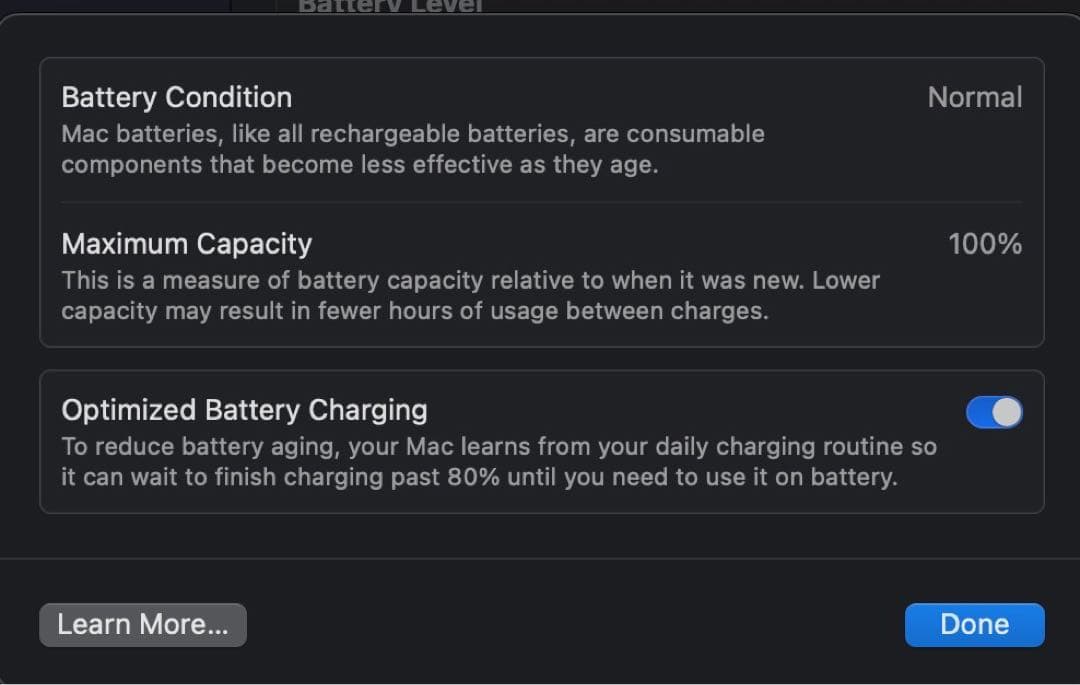Click the 'Mac batteries, like all rechargeable' description line
The height and width of the screenshot is (685, 1080).
pyautogui.click(x=412, y=134)
